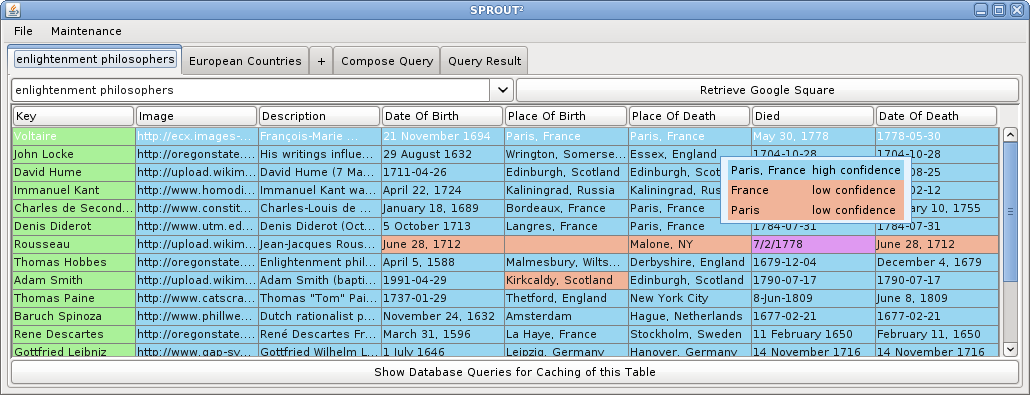Click the Place Of Death column header

(689, 116)
